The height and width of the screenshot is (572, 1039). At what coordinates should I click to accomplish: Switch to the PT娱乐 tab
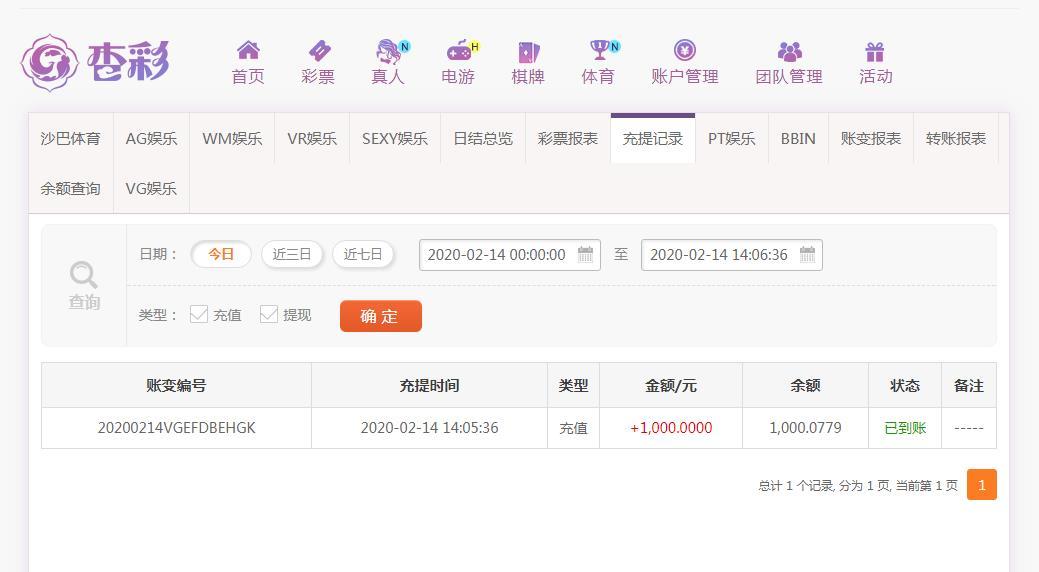pyautogui.click(x=732, y=139)
